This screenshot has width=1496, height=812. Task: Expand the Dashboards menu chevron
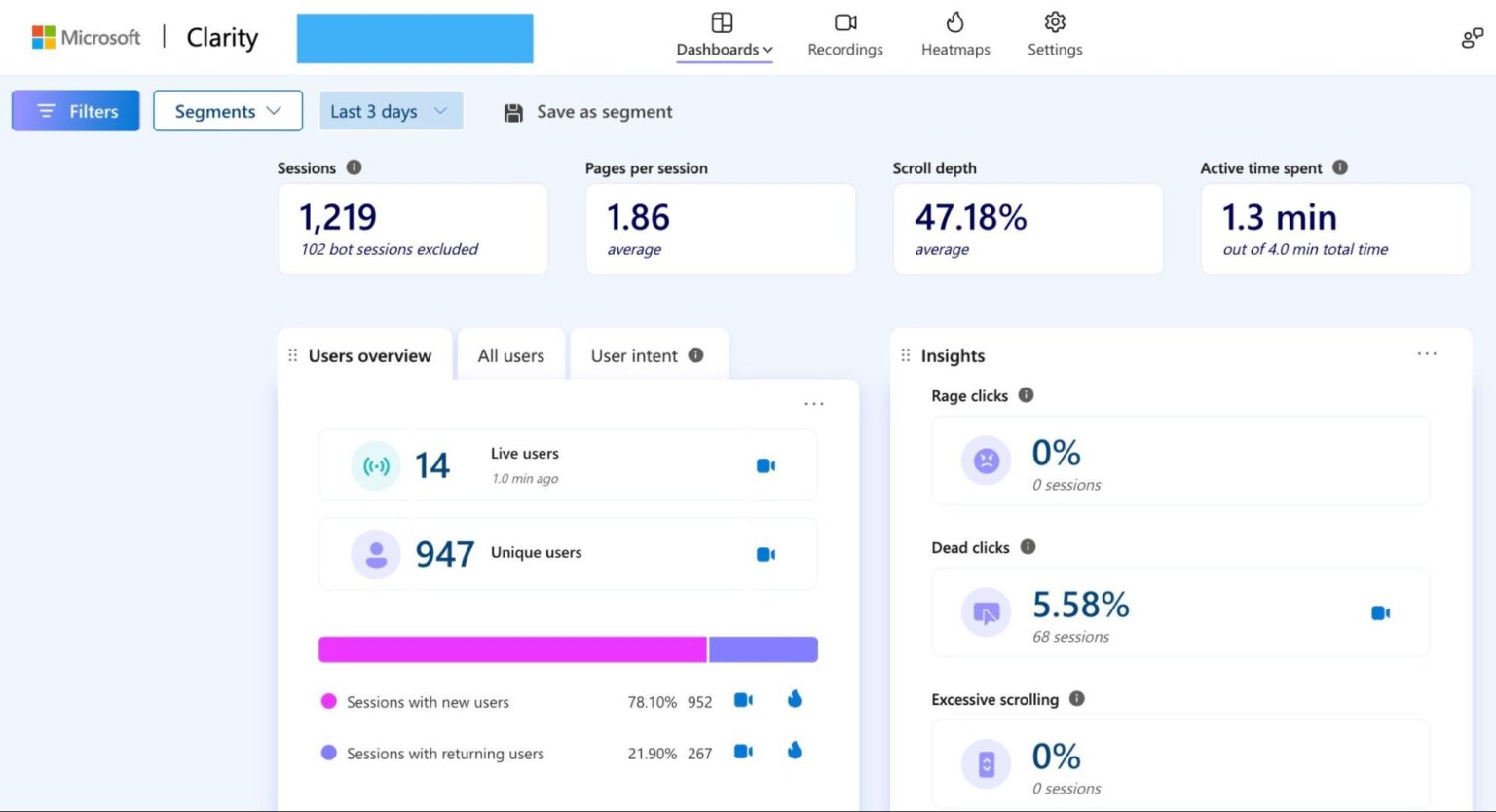coord(768,50)
